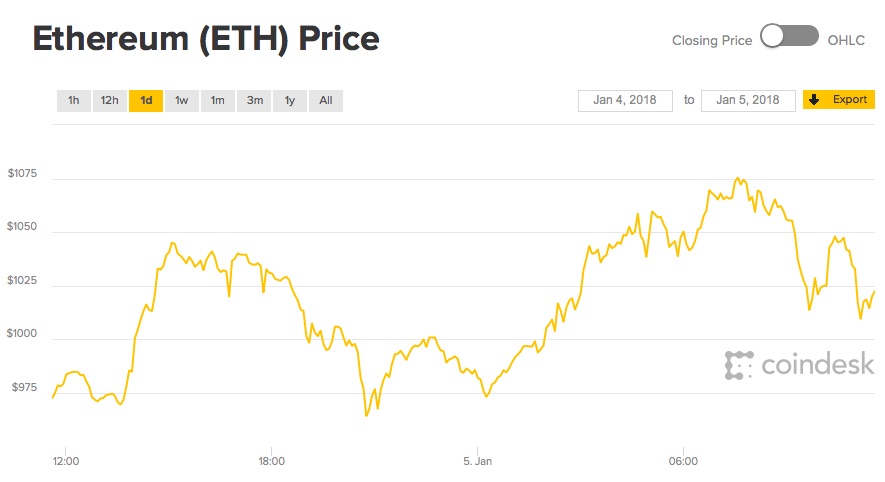The image size is (885, 482).
Task: Show the 3m price range
Action: click(x=254, y=100)
